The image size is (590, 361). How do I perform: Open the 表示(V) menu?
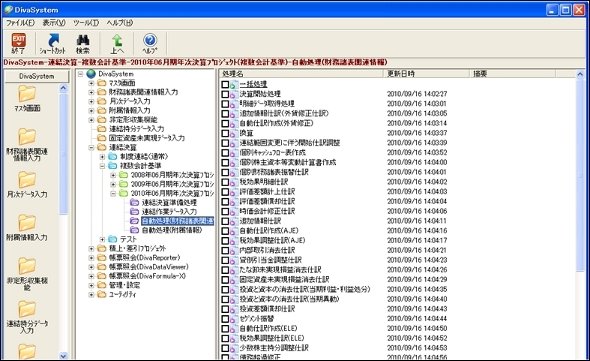point(54,23)
